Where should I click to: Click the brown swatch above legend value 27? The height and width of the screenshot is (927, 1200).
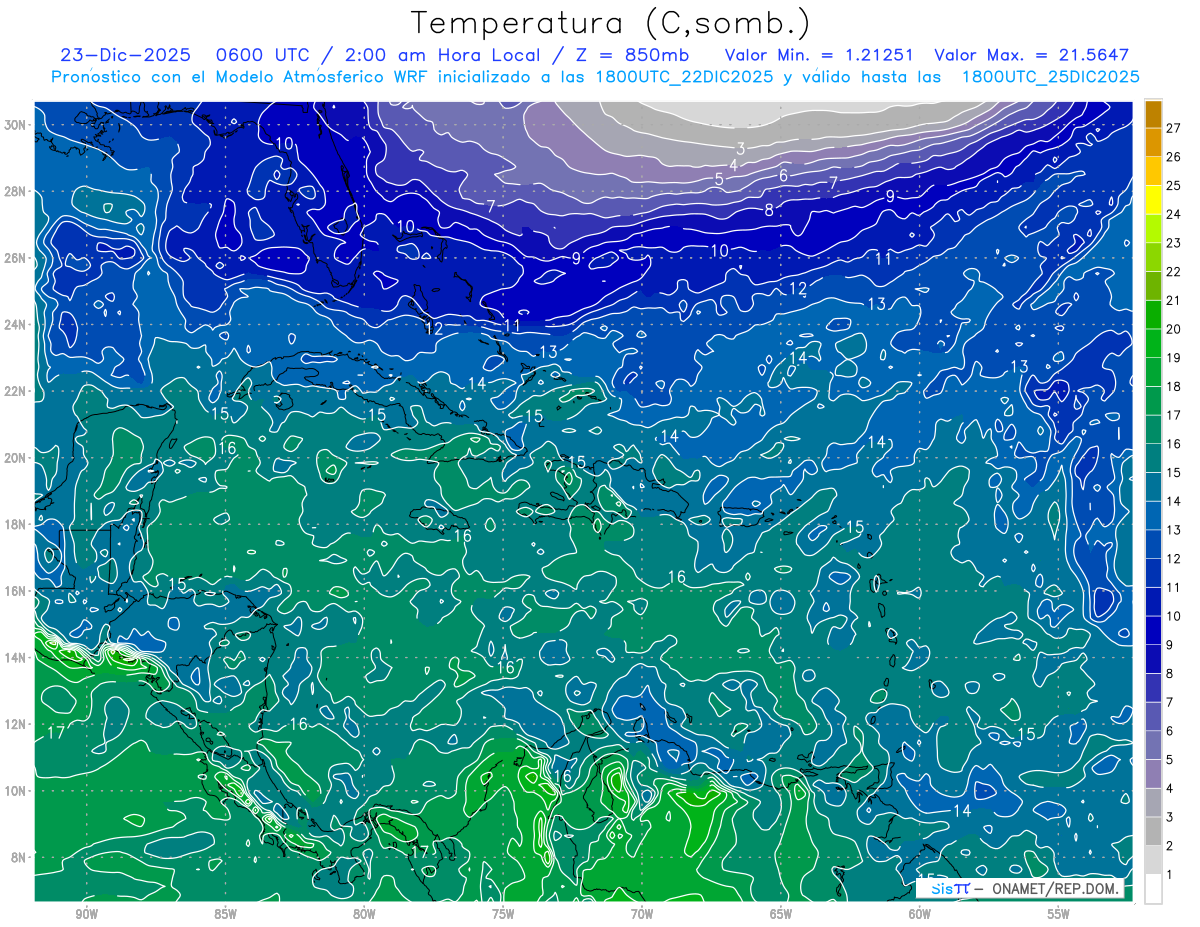(x=1153, y=113)
